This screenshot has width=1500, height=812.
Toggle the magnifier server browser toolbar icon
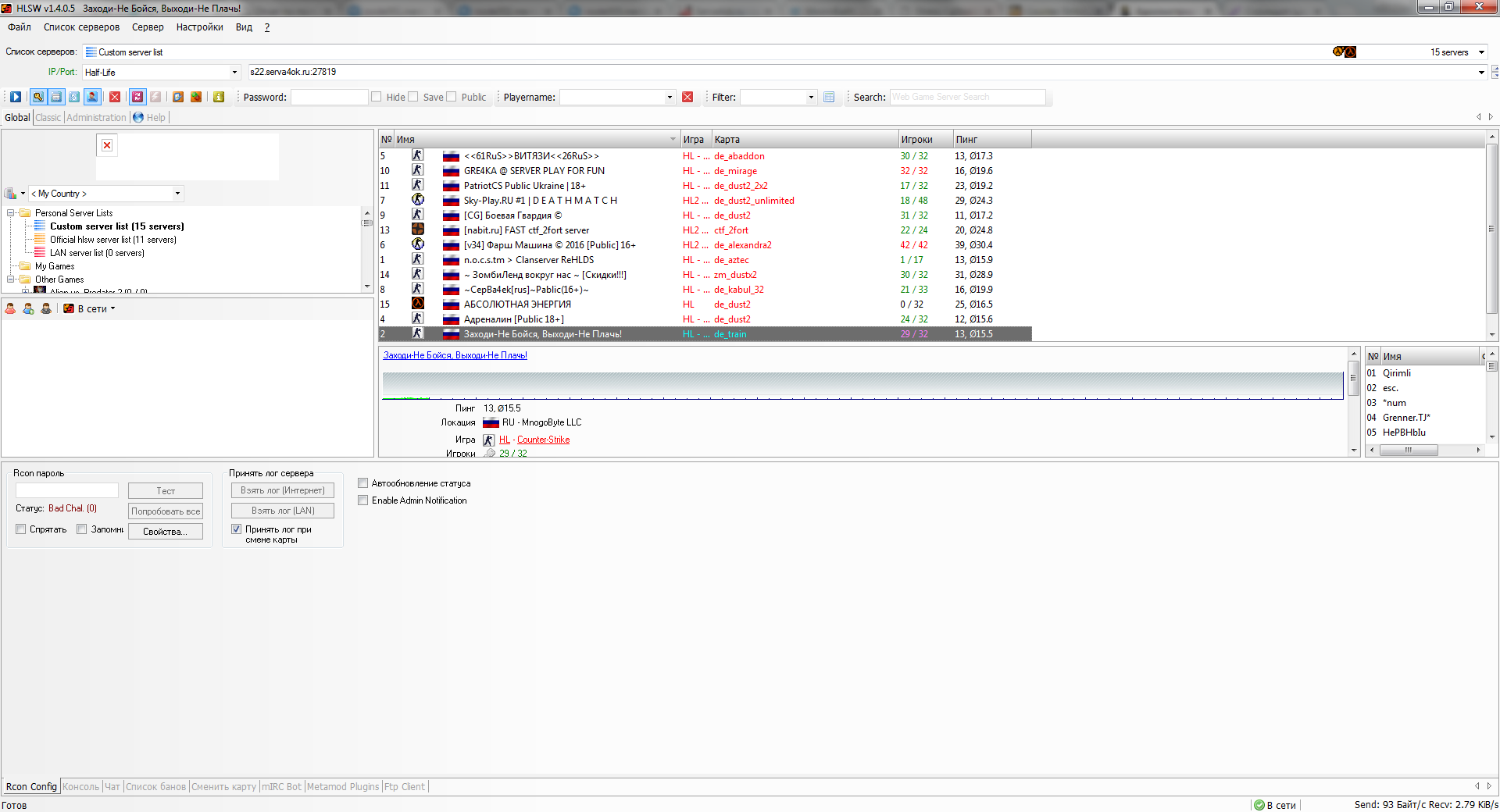37,97
